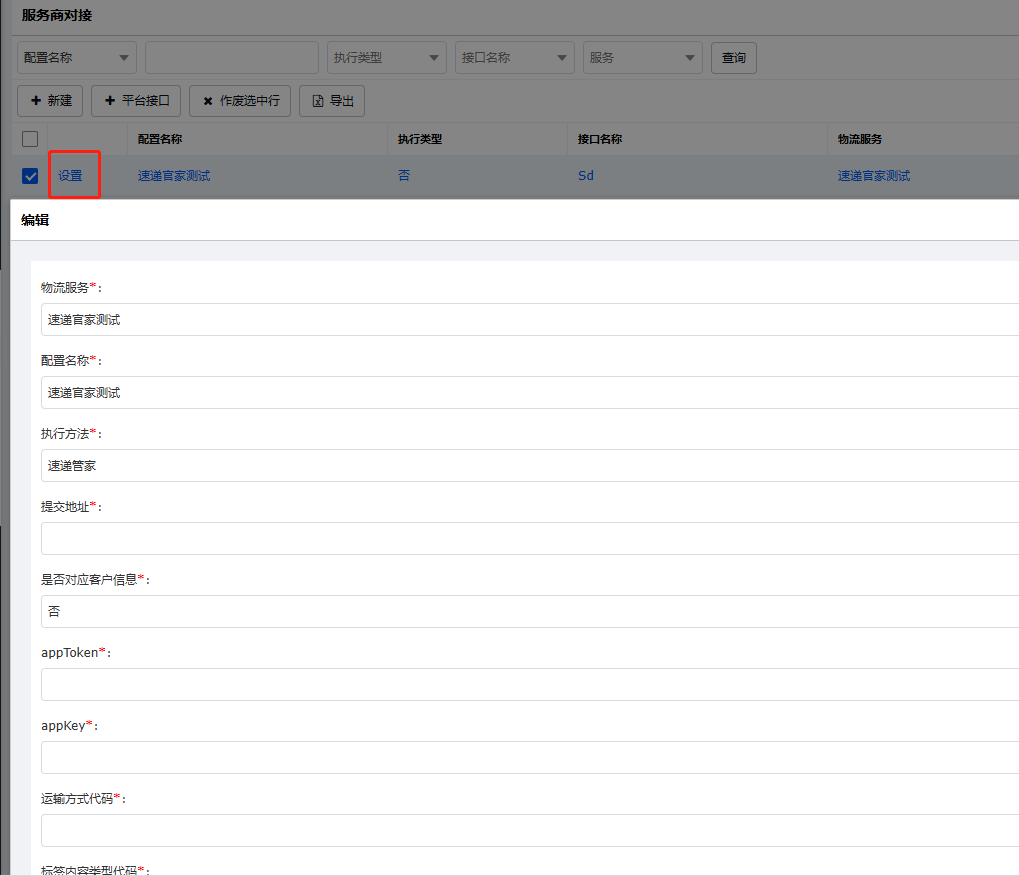Click the X icon on 作废选中行
1019x876 pixels.
click(x=208, y=101)
